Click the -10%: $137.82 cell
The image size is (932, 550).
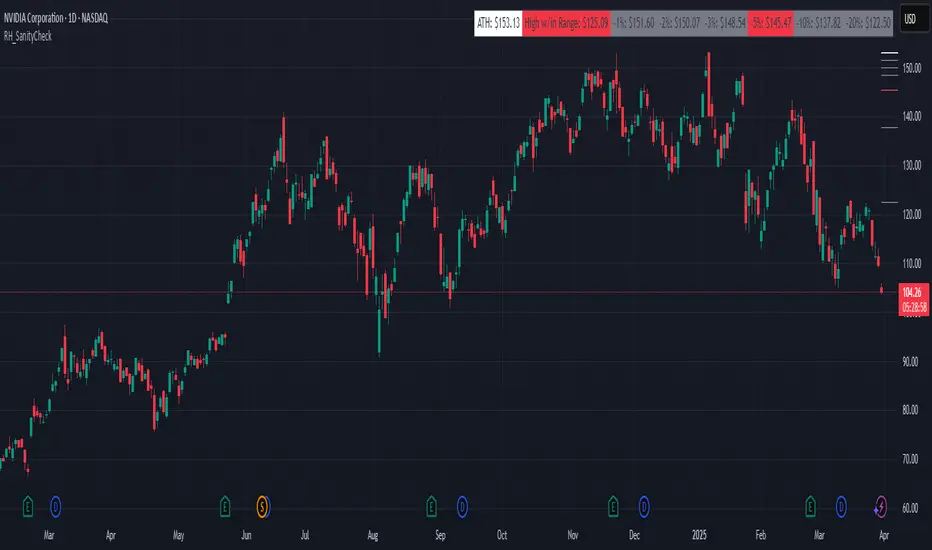[x=818, y=23]
